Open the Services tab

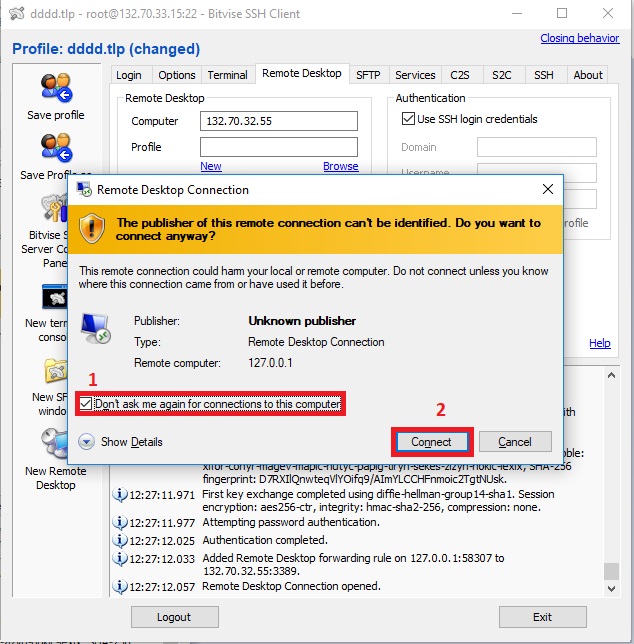point(415,75)
